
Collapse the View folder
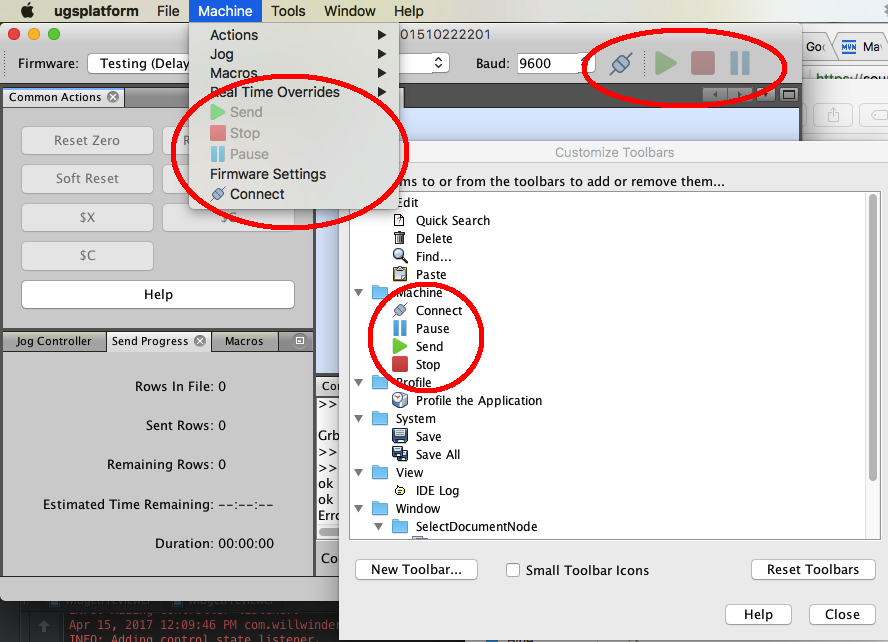coord(358,473)
